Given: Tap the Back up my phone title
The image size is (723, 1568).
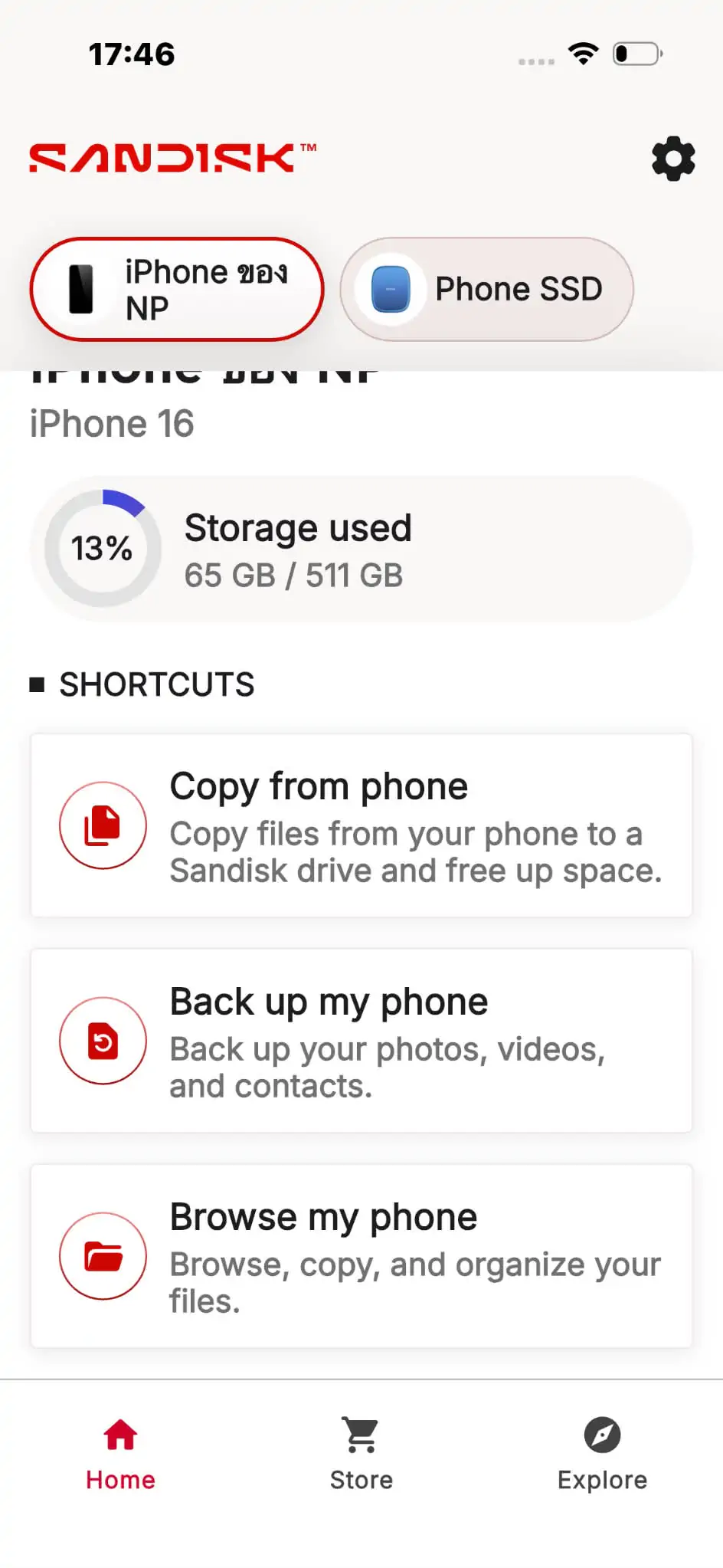Looking at the screenshot, I should [329, 1002].
